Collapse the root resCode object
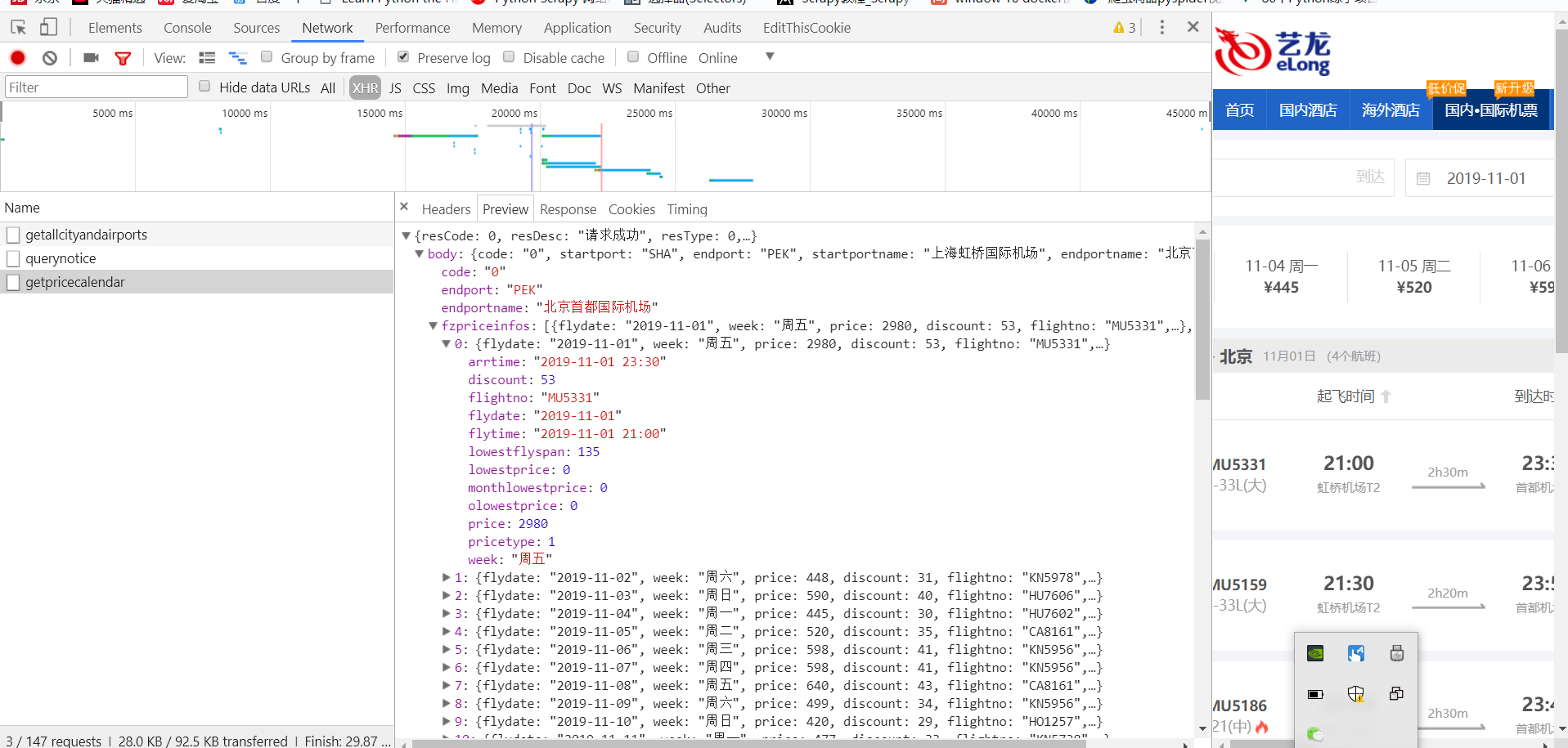 (406, 235)
